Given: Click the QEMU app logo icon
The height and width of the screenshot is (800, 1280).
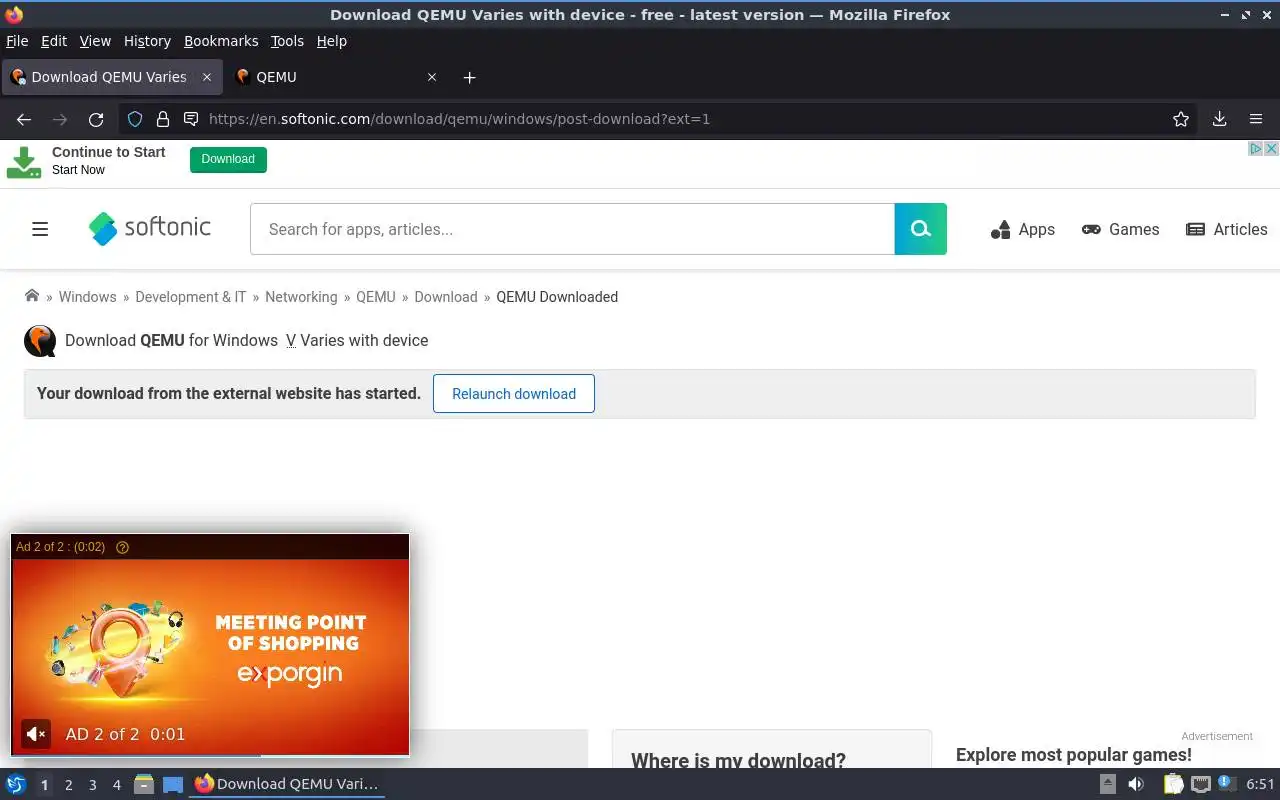Looking at the screenshot, I should click(40, 341).
